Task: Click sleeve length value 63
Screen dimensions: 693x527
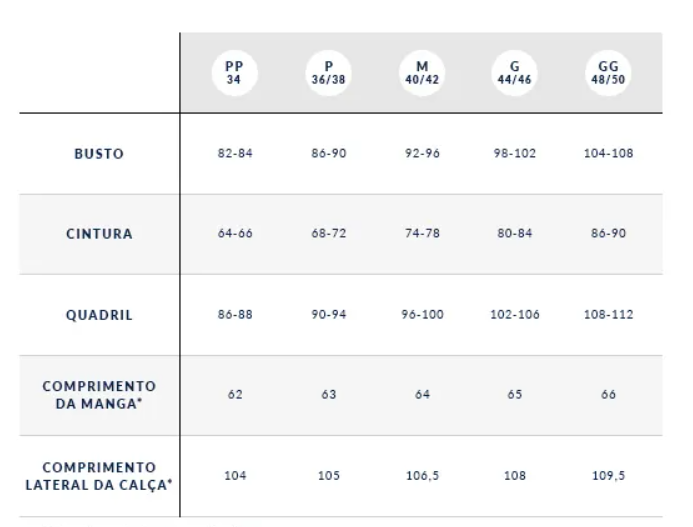Action: (328, 394)
